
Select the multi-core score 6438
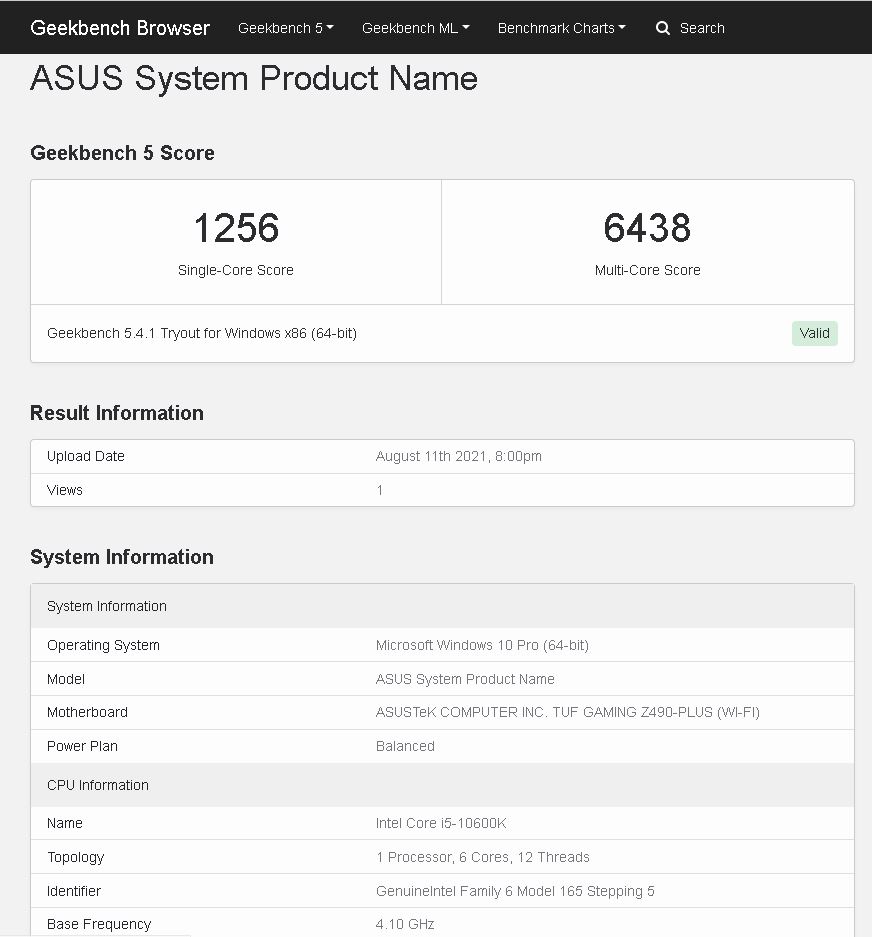pos(647,228)
